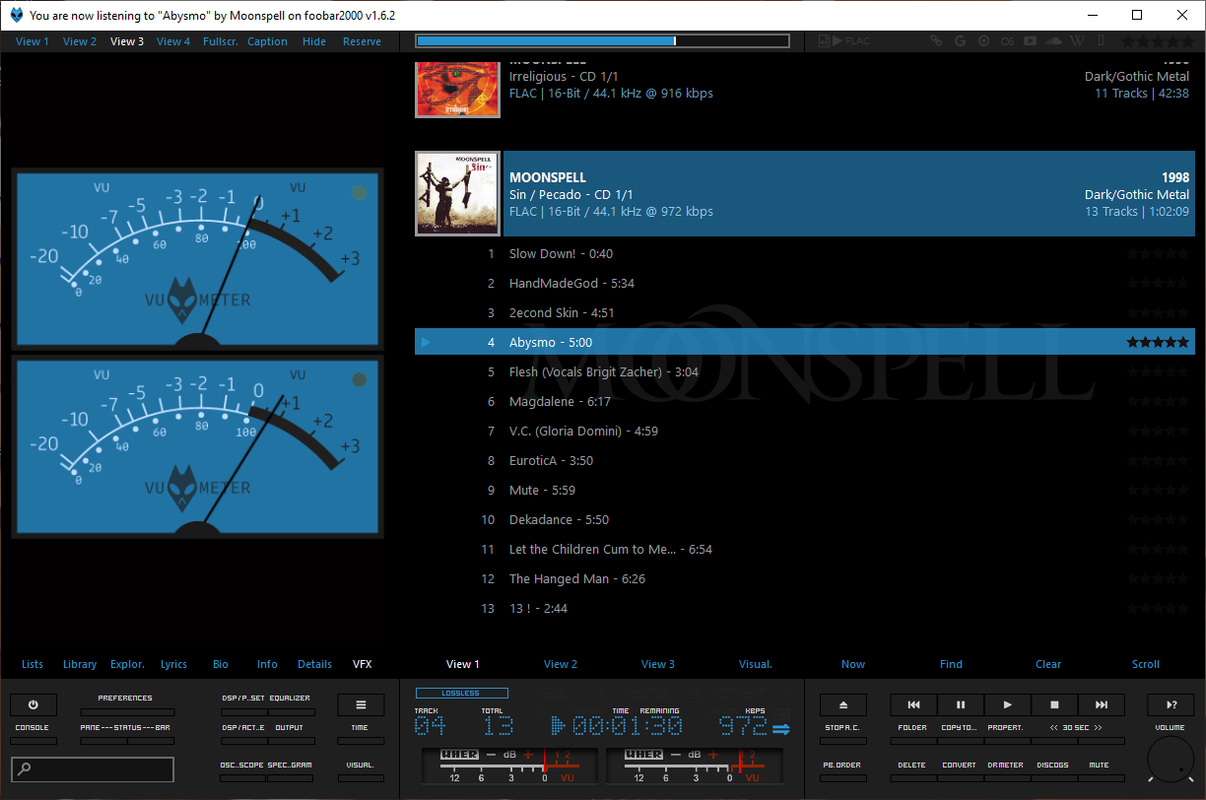This screenshot has height=800, width=1206.
Task: Click the Clear link above controls
Action: [x=1049, y=664]
